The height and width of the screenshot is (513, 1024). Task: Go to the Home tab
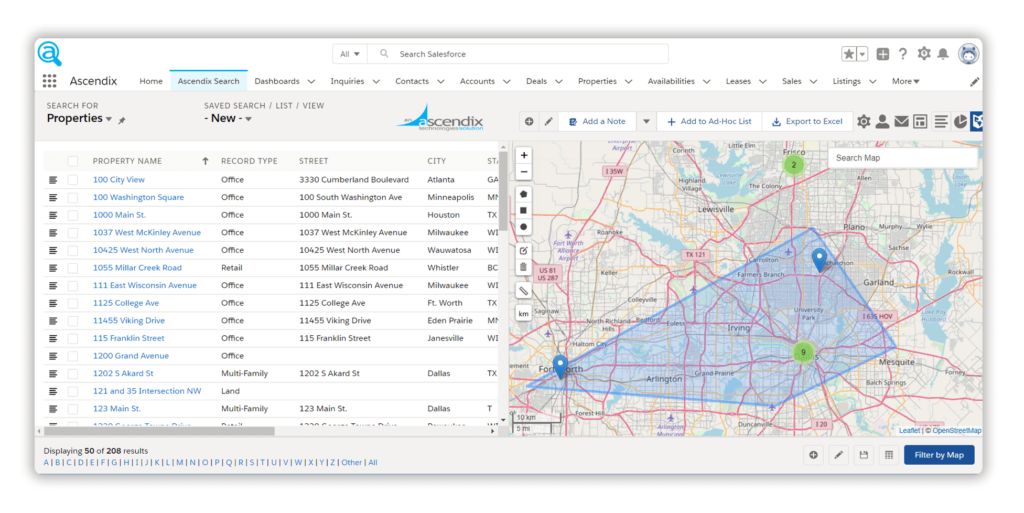pos(151,82)
